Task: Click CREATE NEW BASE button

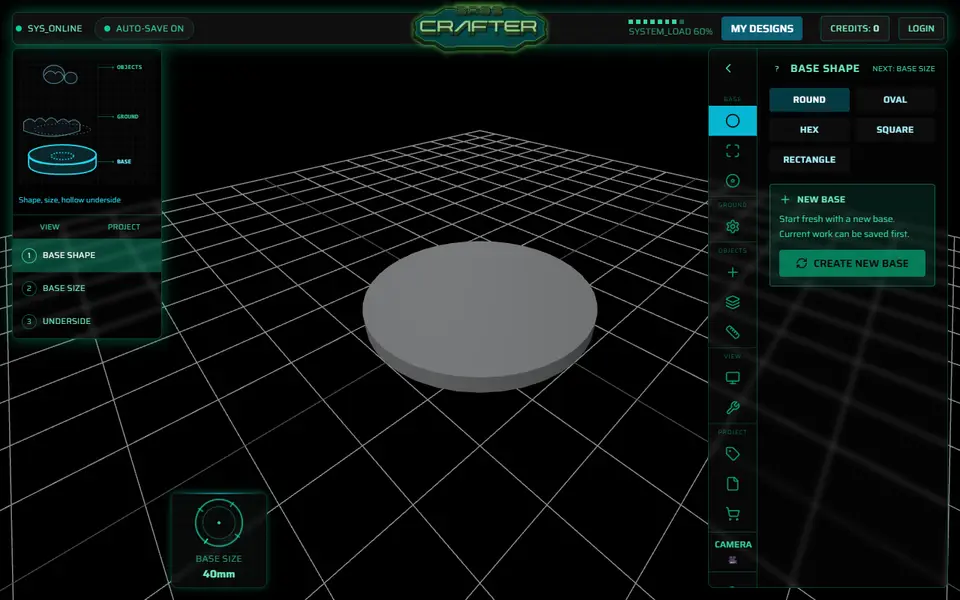Action: click(852, 263)
